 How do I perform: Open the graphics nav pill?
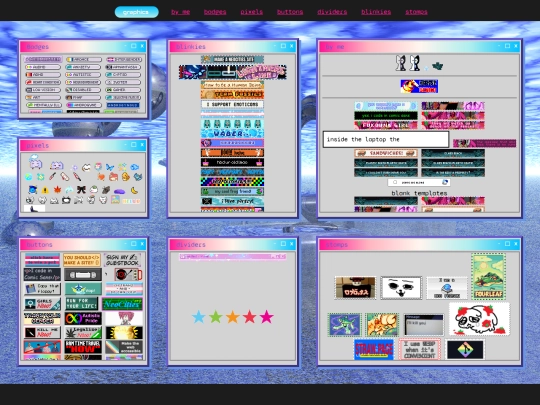(x=136, y=12)
